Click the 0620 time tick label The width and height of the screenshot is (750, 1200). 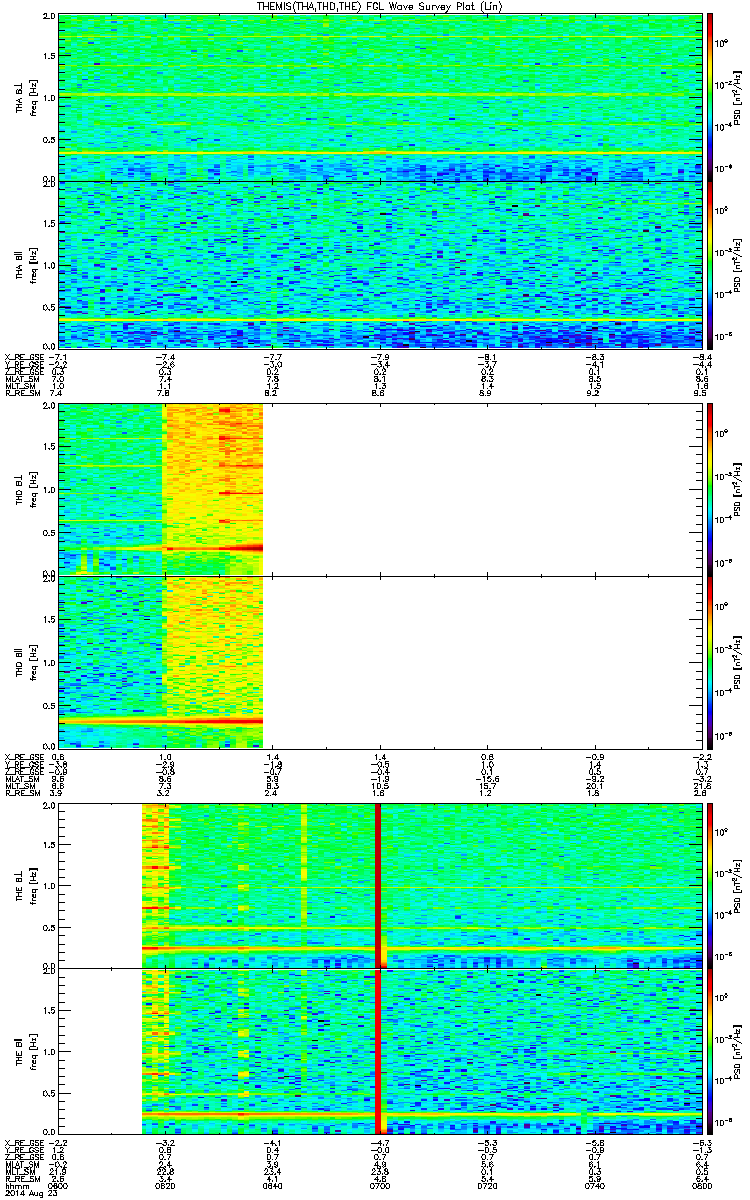[166, 1187]
